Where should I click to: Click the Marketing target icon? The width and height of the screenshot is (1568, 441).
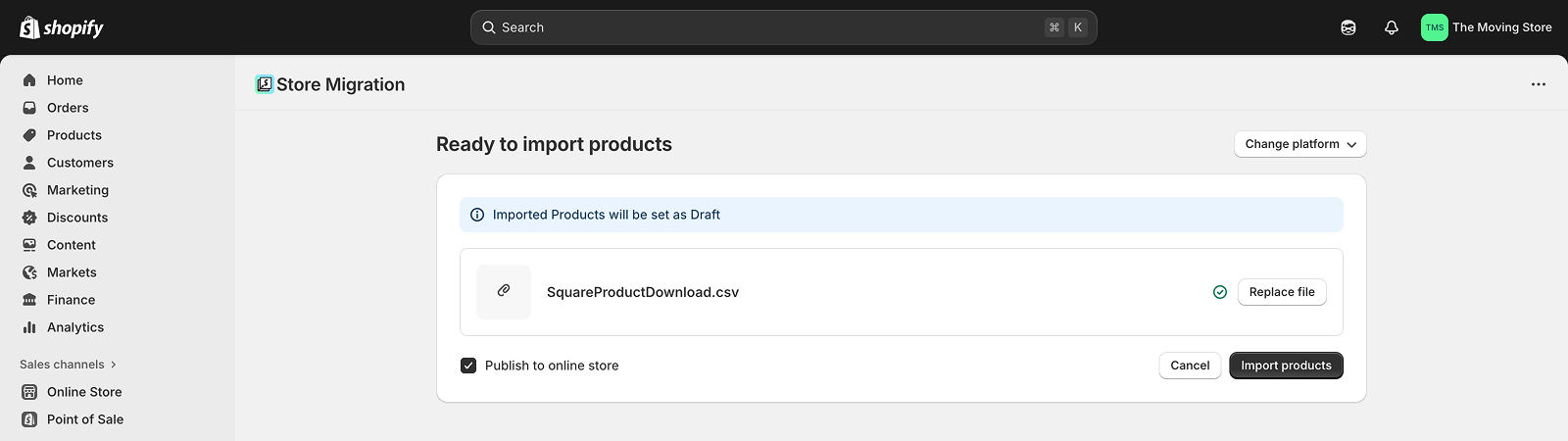[29, 190]
